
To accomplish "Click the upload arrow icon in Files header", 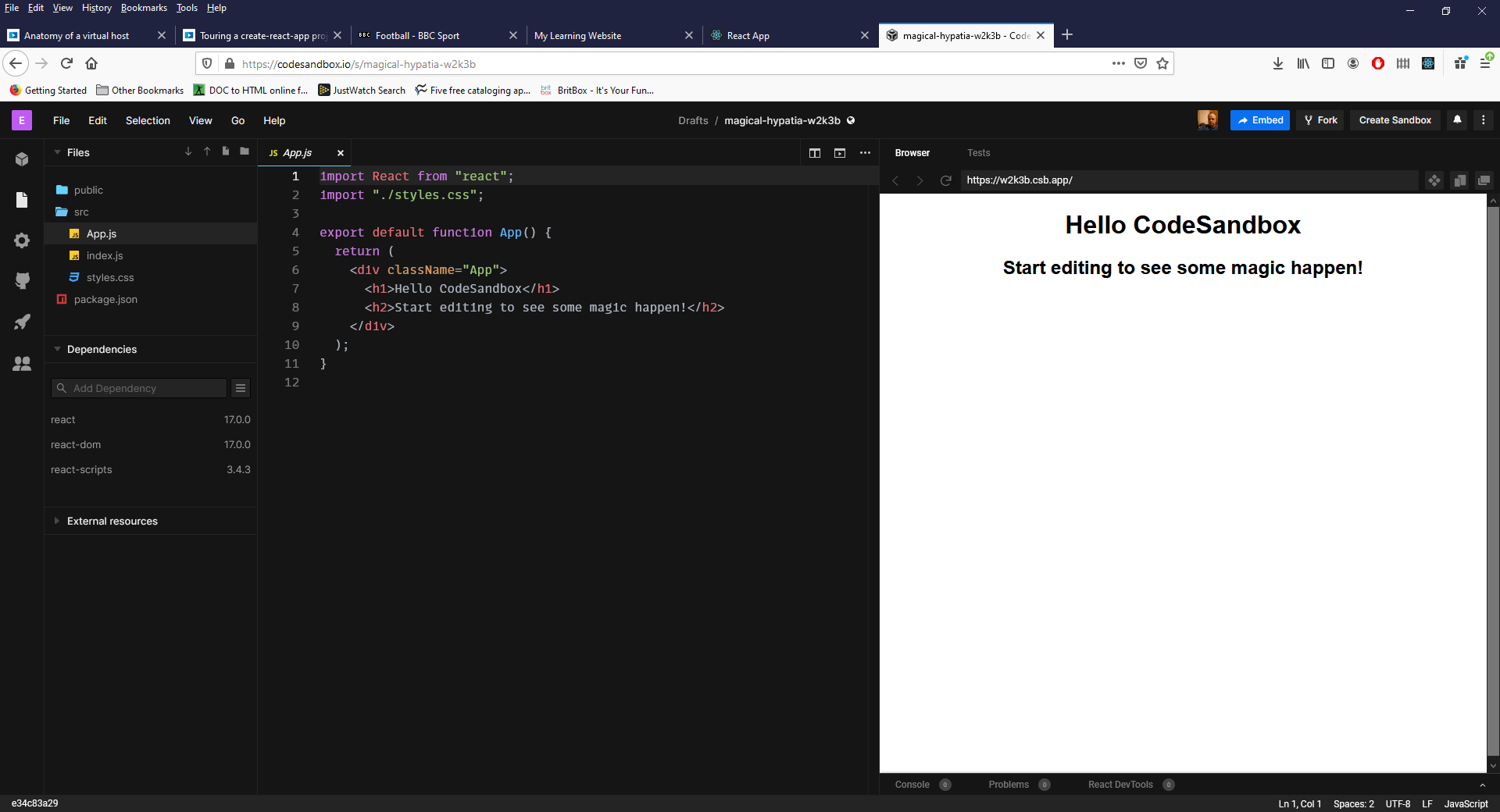I will (207, 151).
